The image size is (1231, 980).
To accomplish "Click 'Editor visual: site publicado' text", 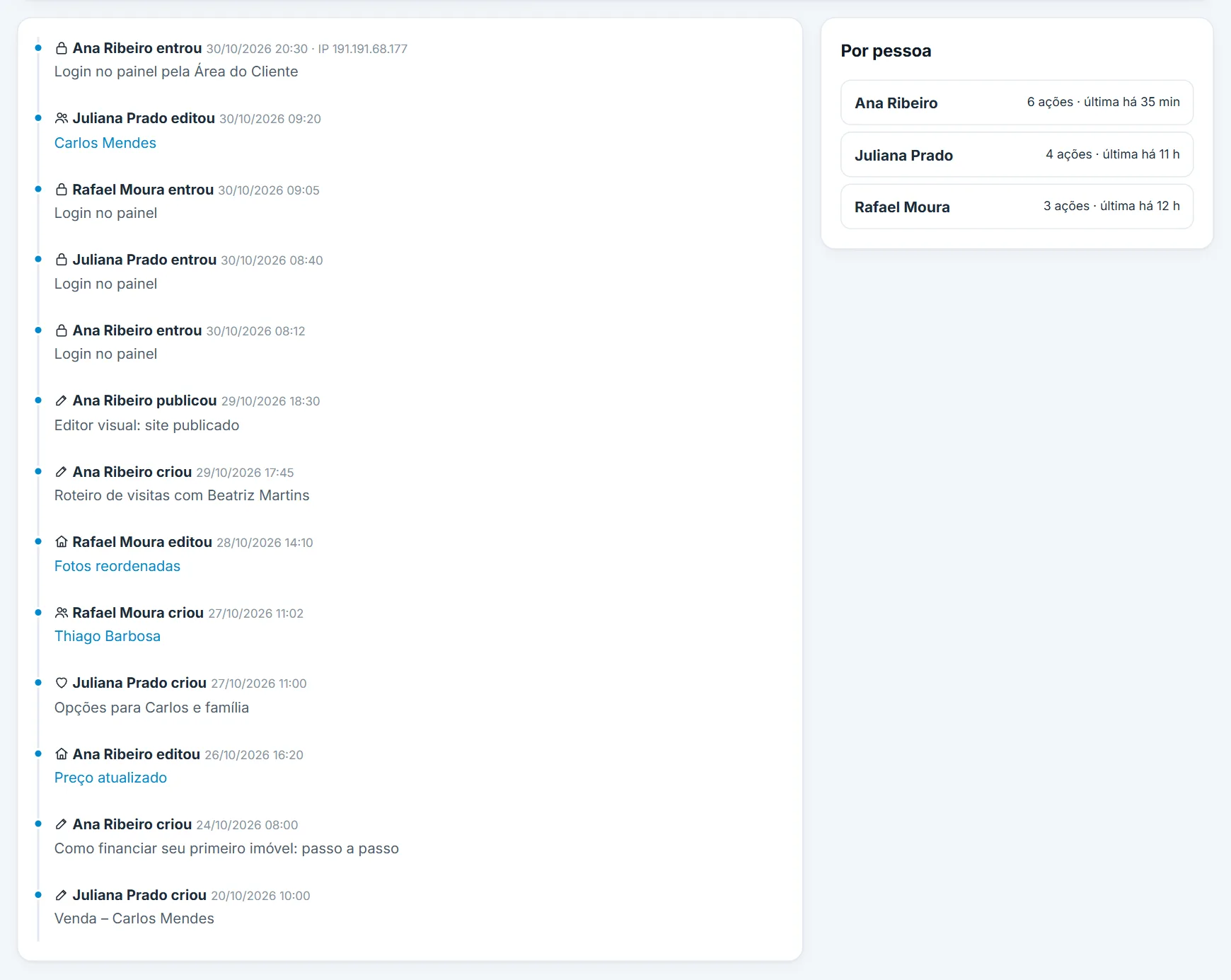I will (x=146, y=425).
